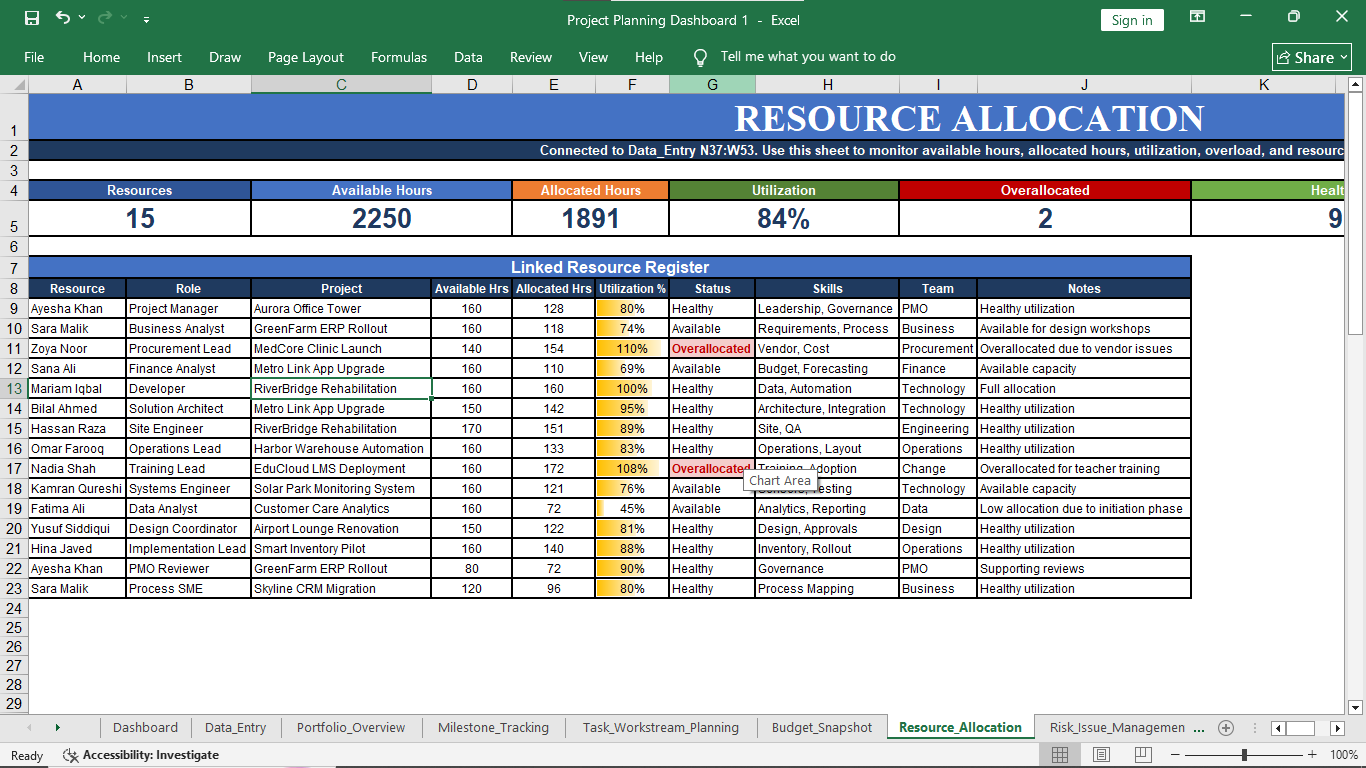Switch to the Formulas tab

coord(398,57)
